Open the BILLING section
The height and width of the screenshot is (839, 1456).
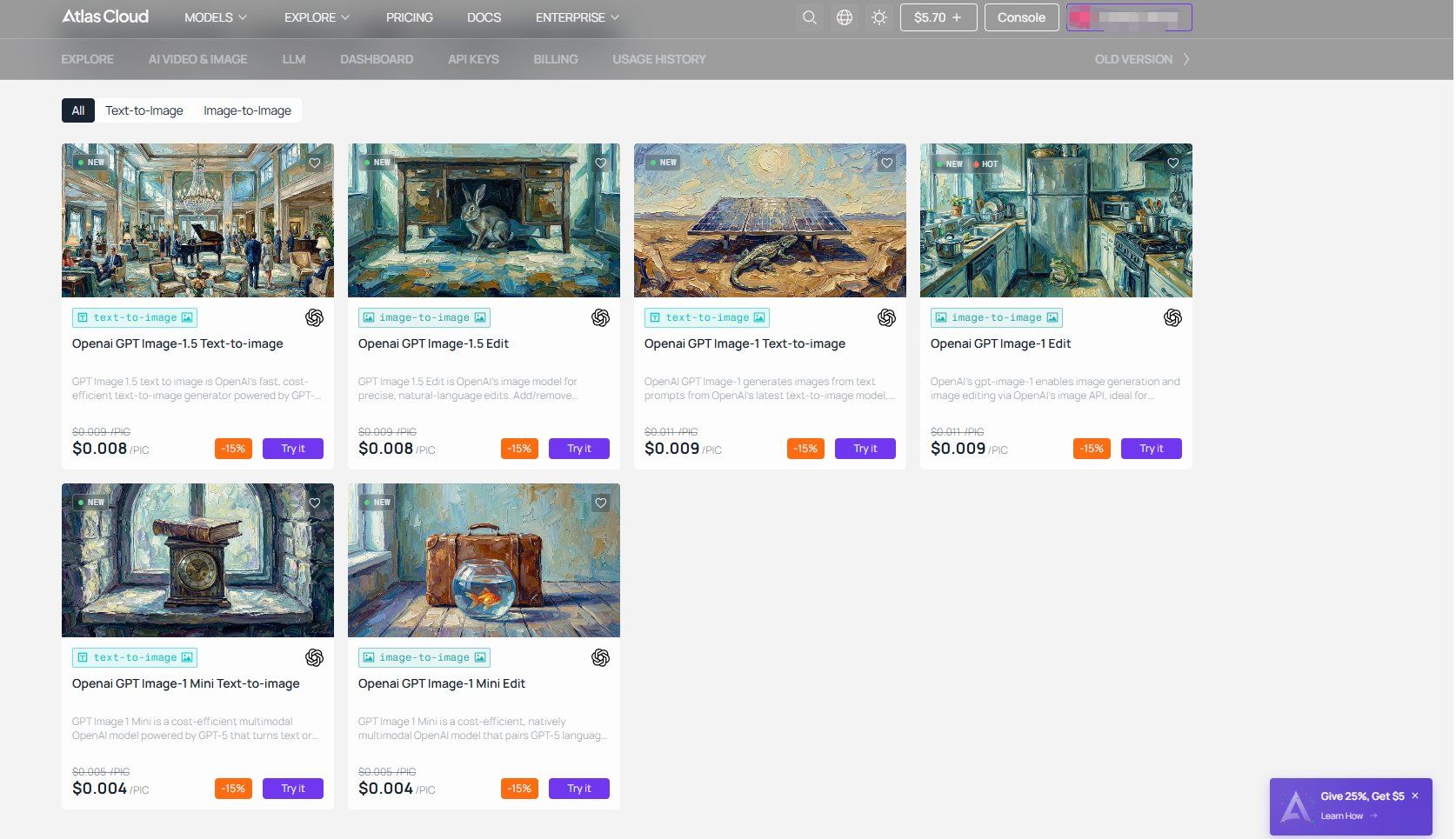[x=555, y=59]
